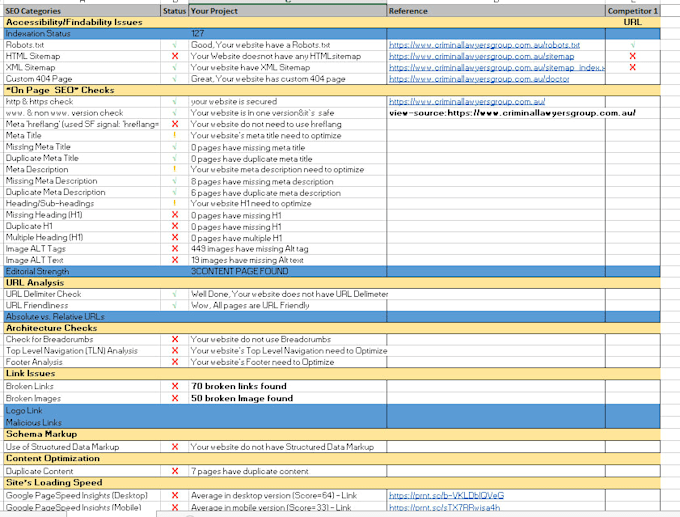Select the '3CONTENT PAGE FOUND' cell
This screenshot has width=680, height=517.
tap(288, 271)
